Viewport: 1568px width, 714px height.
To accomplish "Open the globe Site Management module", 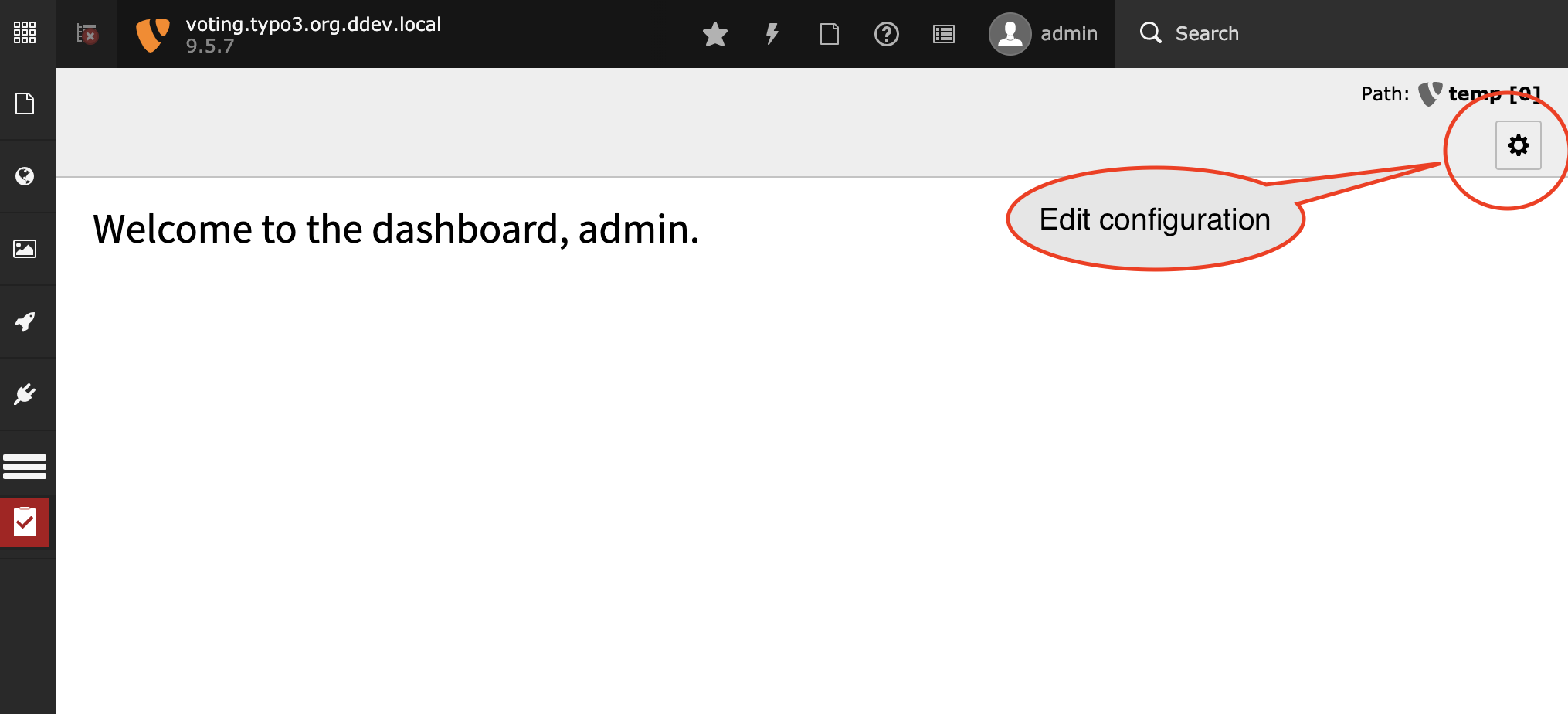I will (x=25, y=176).
